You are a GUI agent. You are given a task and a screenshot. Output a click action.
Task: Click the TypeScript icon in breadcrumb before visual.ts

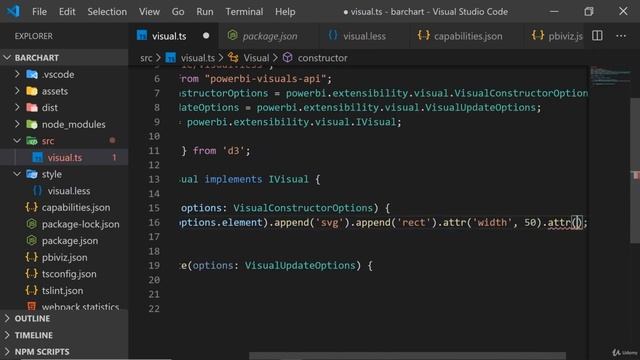(x=171, y=58)
